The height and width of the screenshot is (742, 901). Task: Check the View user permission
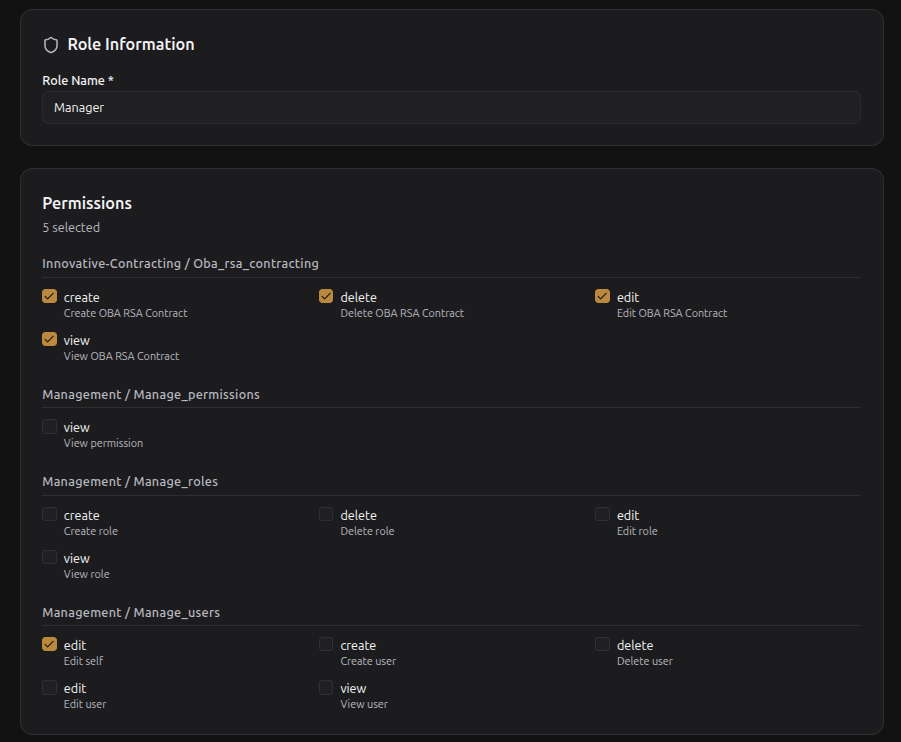coord(326,687)
